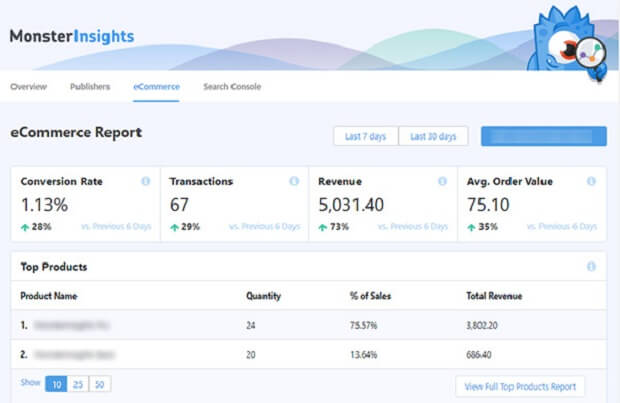The image size is (620, 403).
Task: Click the 75.10 average order value
Action: [x=488, y=205]
